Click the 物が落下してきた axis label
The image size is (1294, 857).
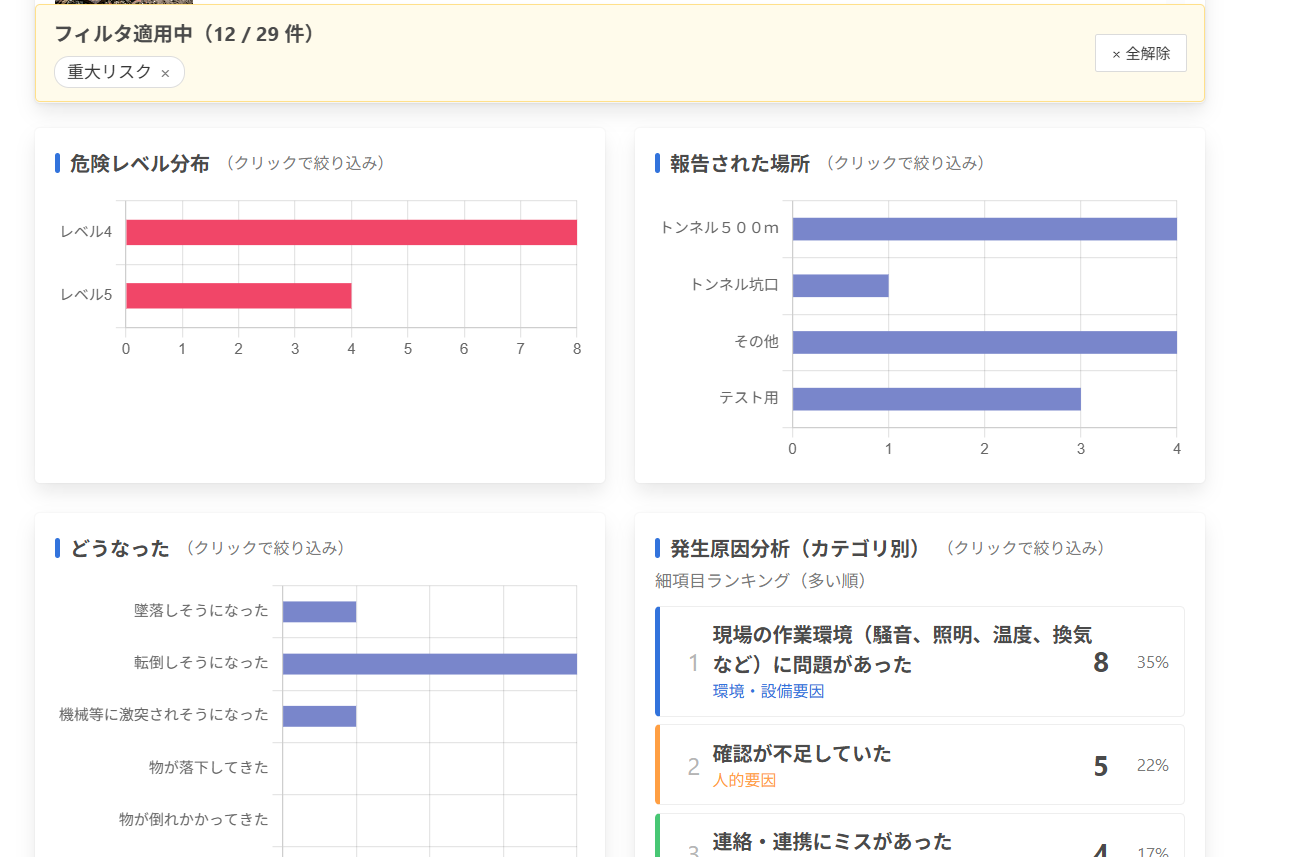[x=209, y=767]
